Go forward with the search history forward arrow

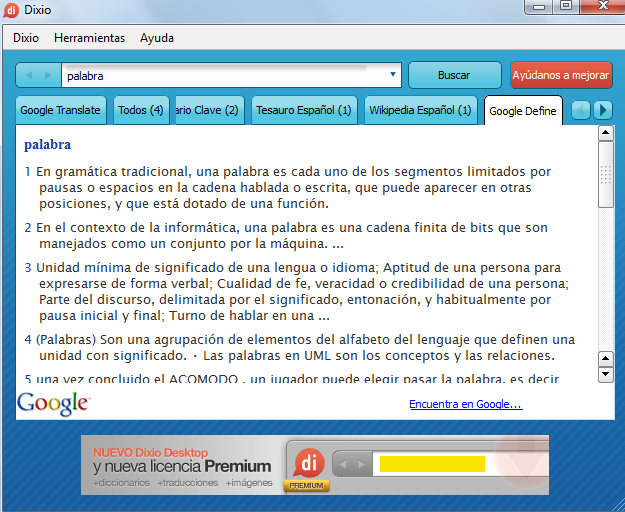(48, 75)
